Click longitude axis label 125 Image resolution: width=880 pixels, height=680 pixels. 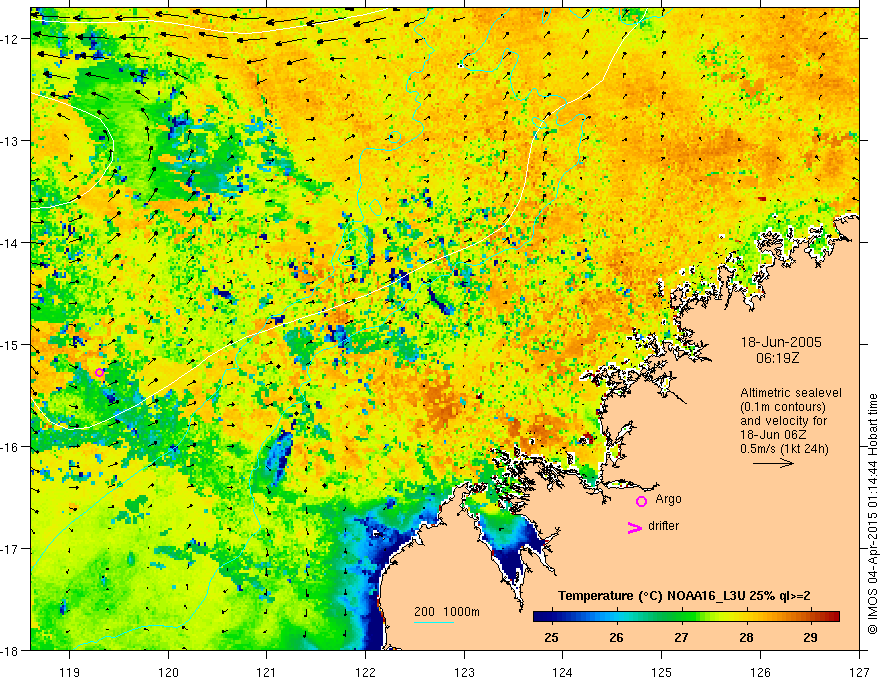pos(662,672)
